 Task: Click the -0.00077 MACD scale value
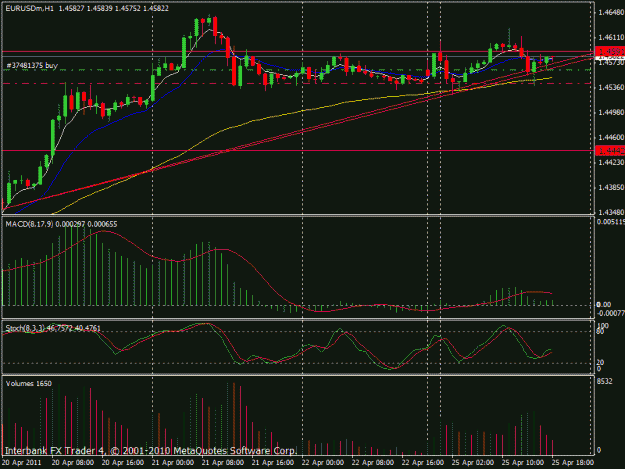(x=611, y=313)
